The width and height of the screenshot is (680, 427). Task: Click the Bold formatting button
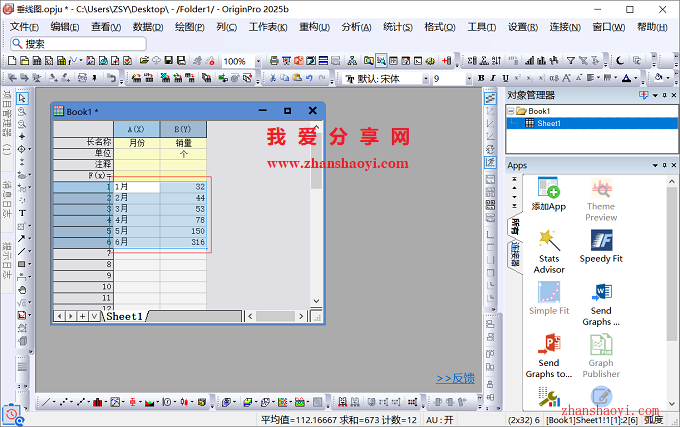[x=481, y=78]
